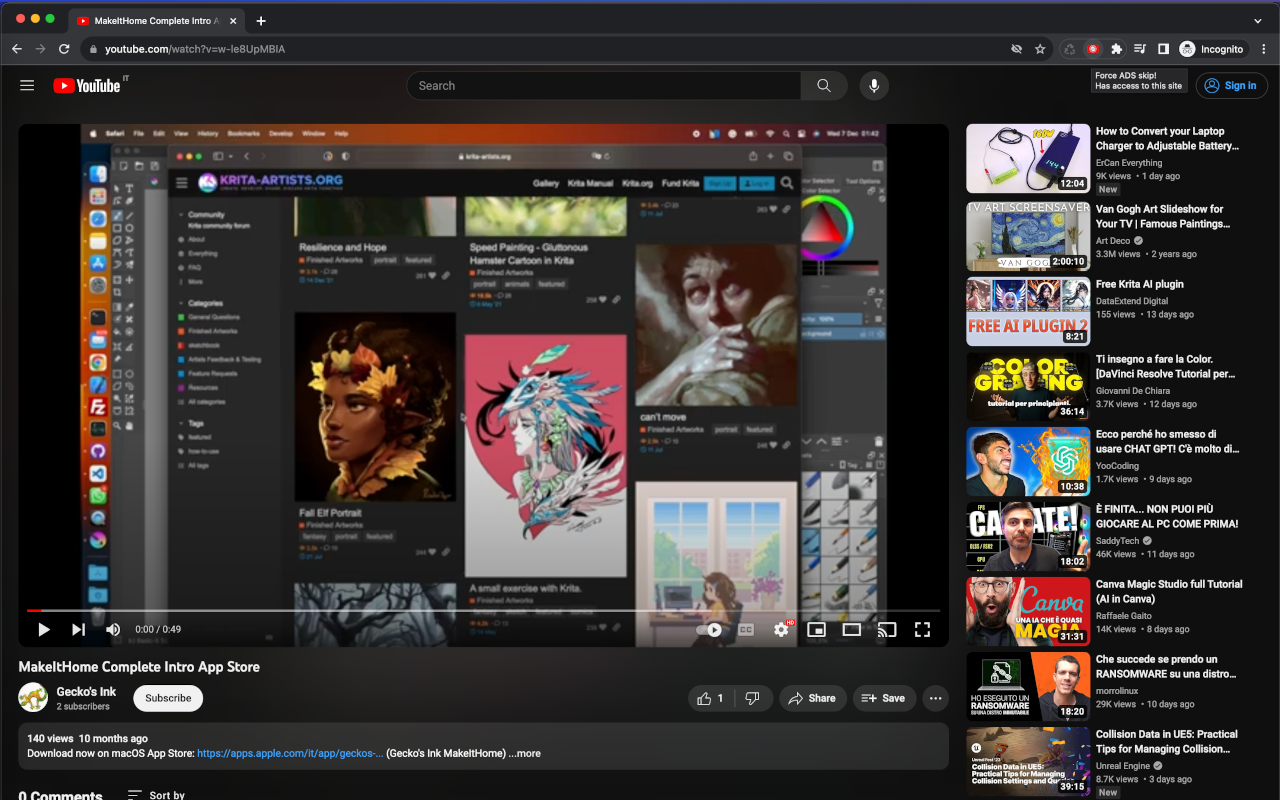This screenshot has width=1280, height=800.
Task: Open Gecko's Ink channel name link
Action: (86, 691)
